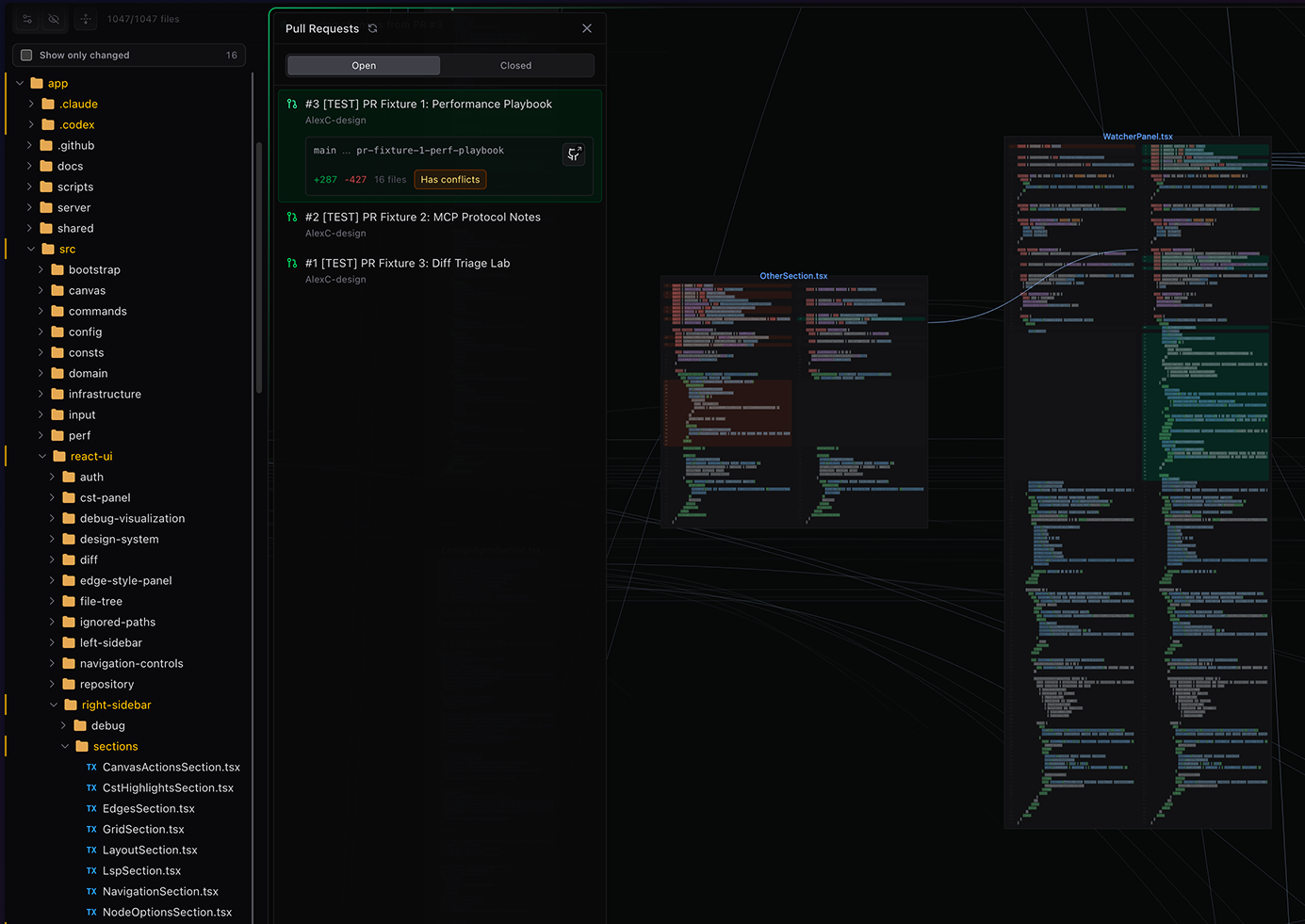Expand the docs folder chevron

pos(29,166)
